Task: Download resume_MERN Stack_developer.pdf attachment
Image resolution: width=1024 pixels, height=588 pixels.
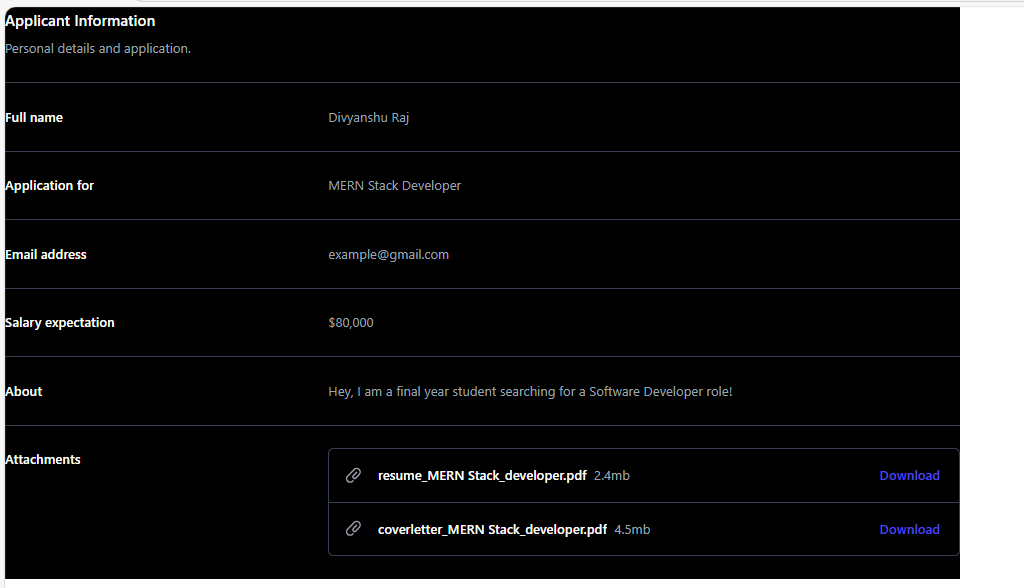Action: coord(909,476)
